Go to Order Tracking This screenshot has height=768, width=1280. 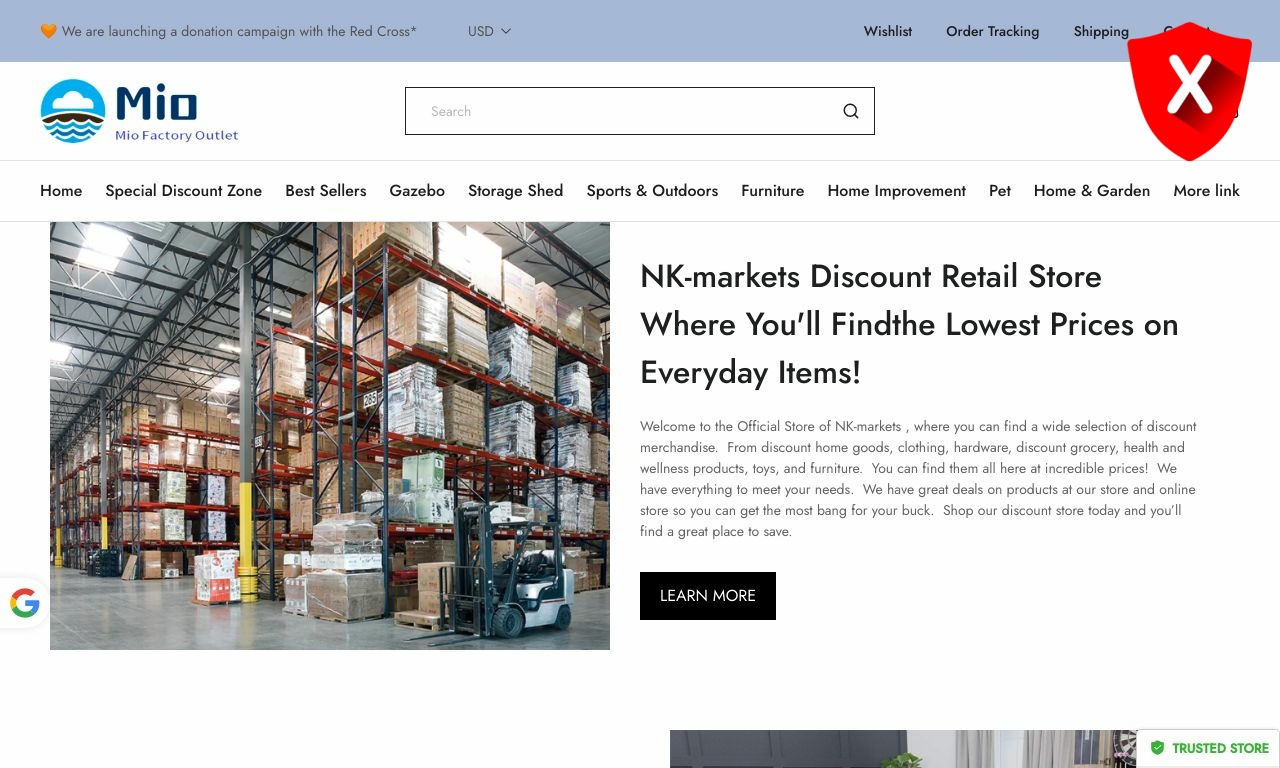pyautogui.click(x=993, y=31)
